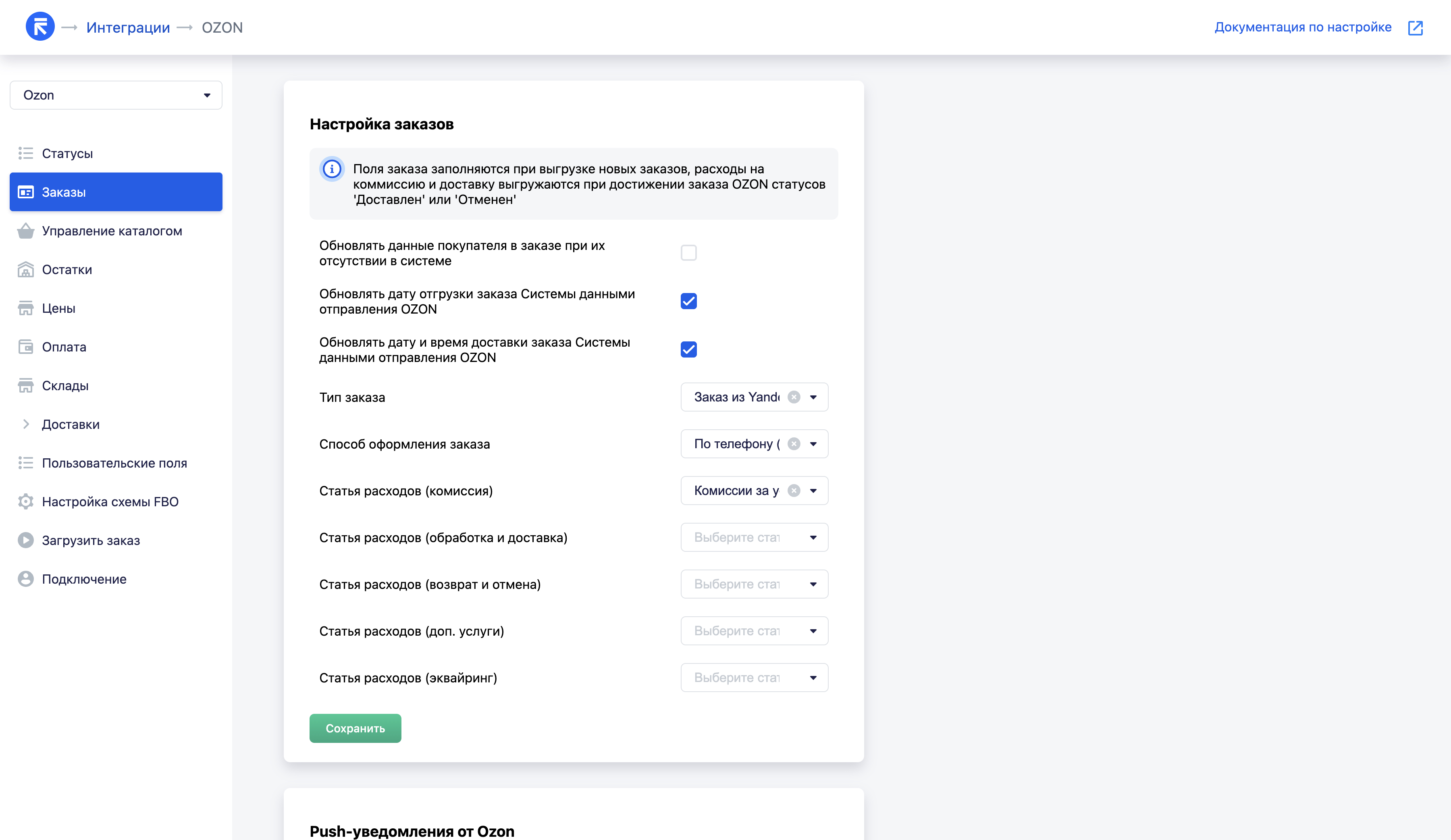Click the Остатки warehouse icon
Image resolution: width=1451 pixels, height=840 pixels.
pyautogui.click(x=25, y=269)
